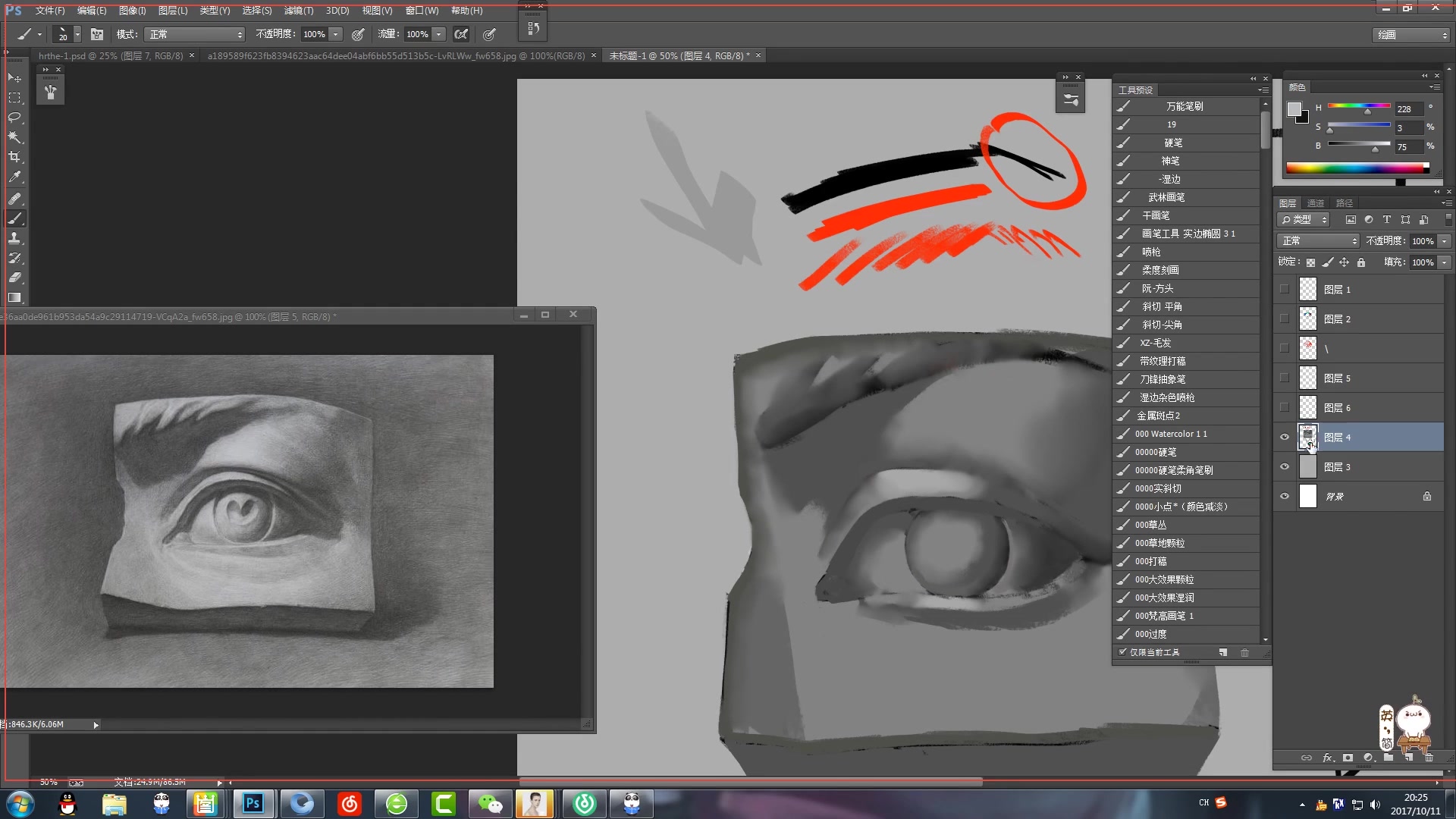Screen dimensions: 1456x819
Task: Open the brush presets floating panel icon
Action: (1071, 99)
